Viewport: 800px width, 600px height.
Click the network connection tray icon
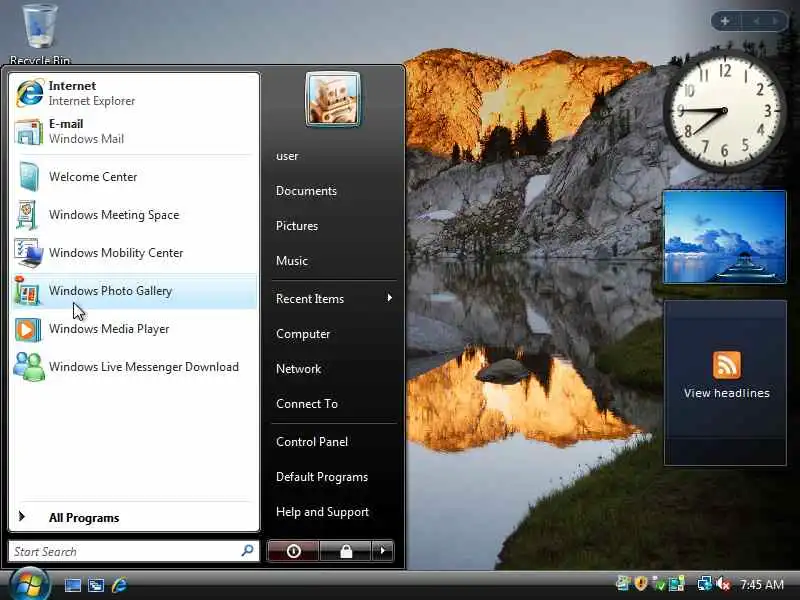tap(705, 583)
